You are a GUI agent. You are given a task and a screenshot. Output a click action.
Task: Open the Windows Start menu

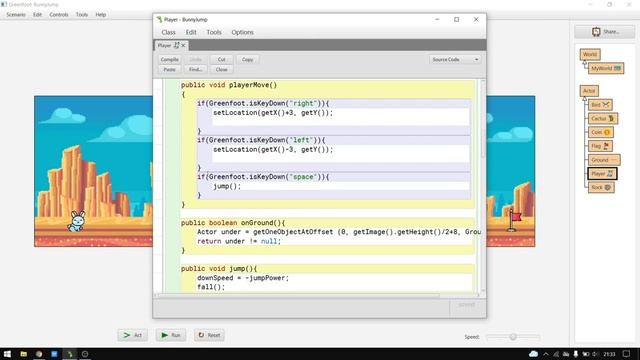7,354
